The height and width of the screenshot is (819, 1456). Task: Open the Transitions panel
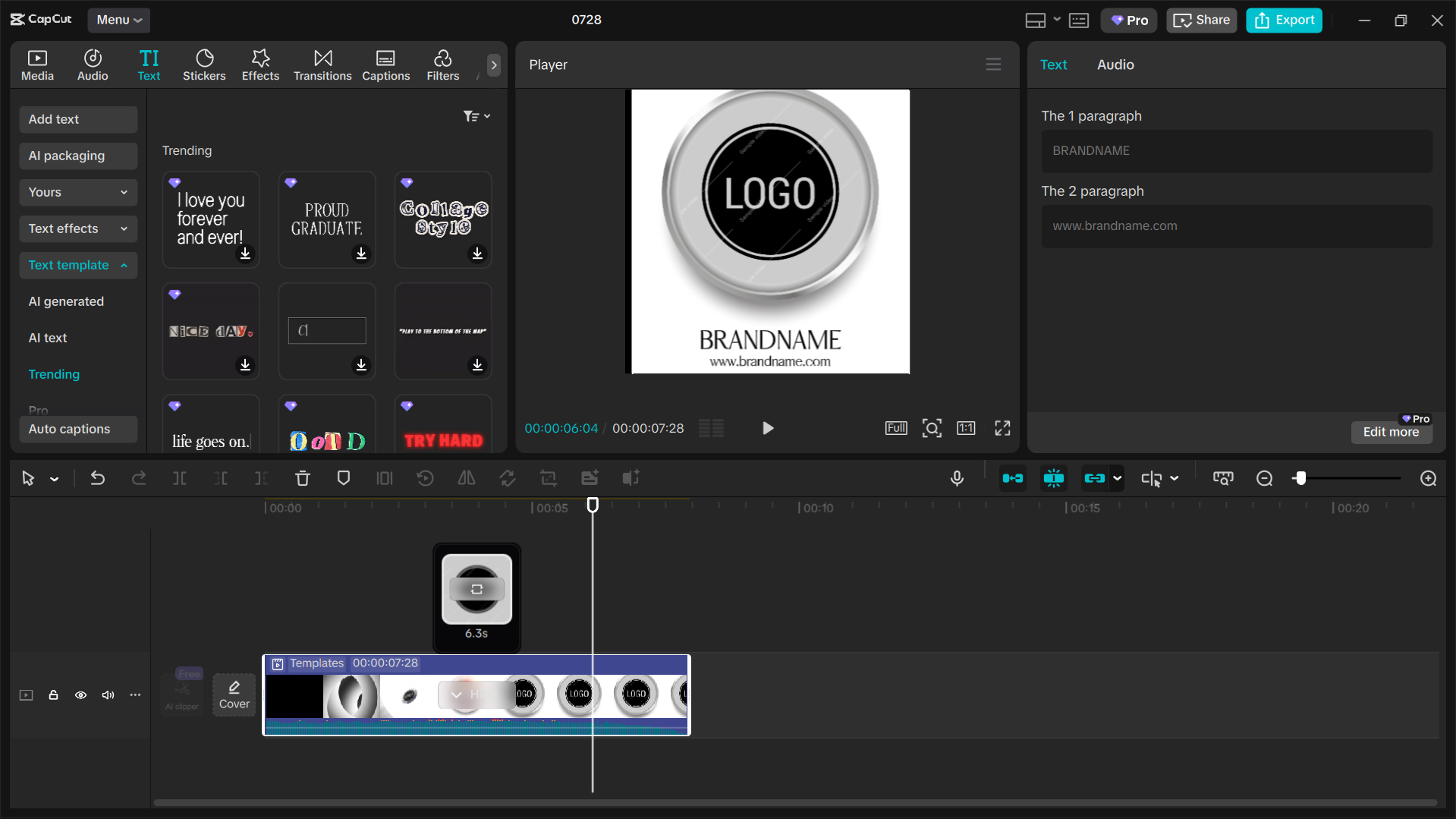click(322, 65)
